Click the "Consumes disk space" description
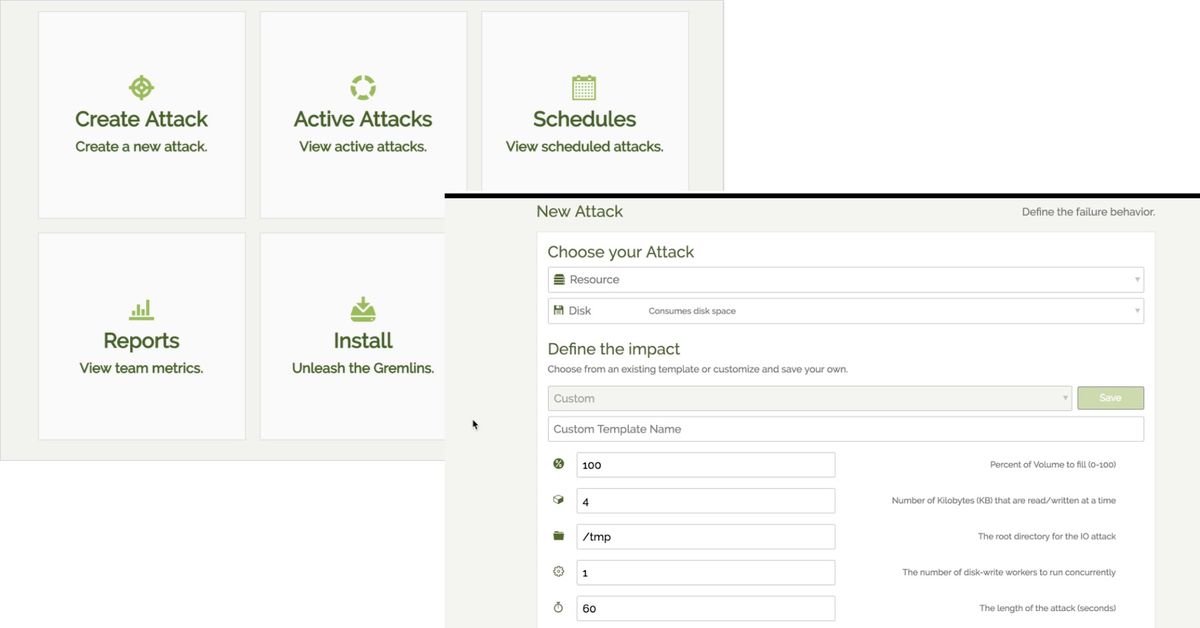The width and height of the screenshot is (1200, 628). [692, 311]
